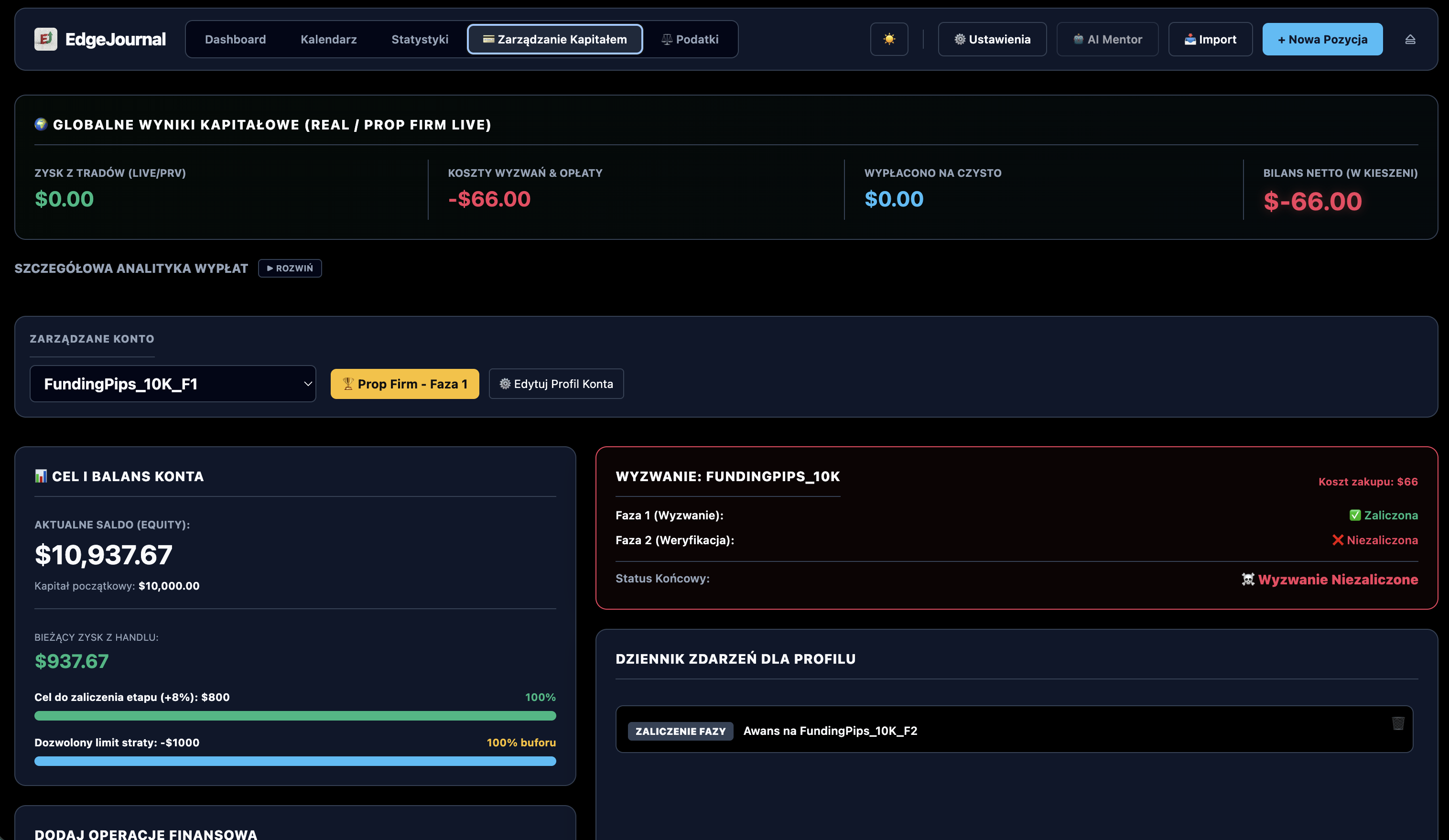The height and width of the screenshot is (840, 1449).
Task: Toggle light theme with sun icon
Action: click(x=889, y=39)
